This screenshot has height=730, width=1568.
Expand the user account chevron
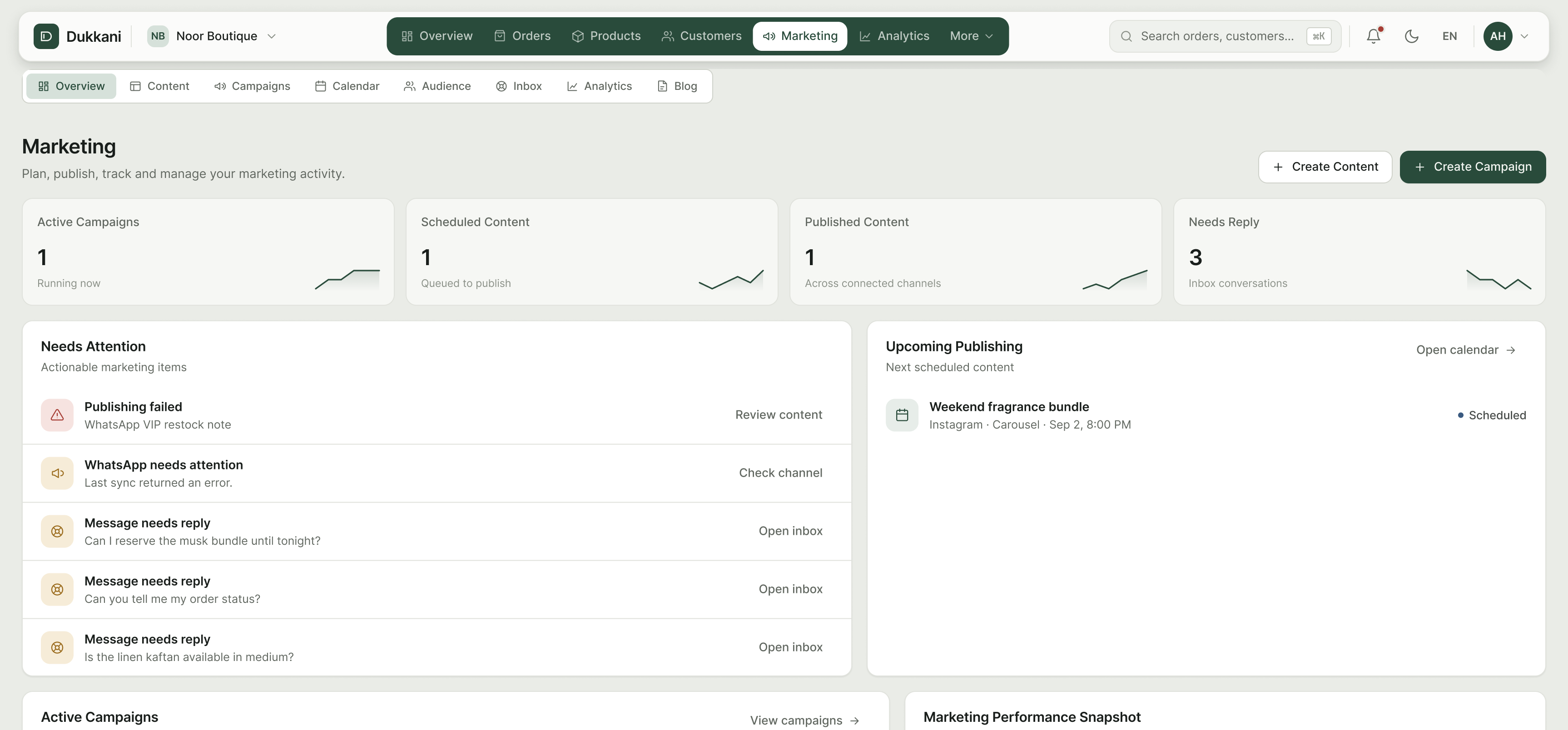pos(1525,36)
